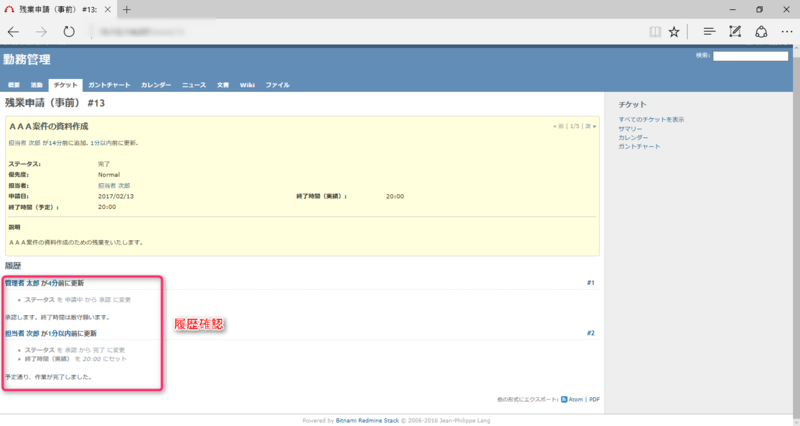Click author link 担当者 次郎 under ticket title
This screenshot has height=426, width=800.
(24, 143)
